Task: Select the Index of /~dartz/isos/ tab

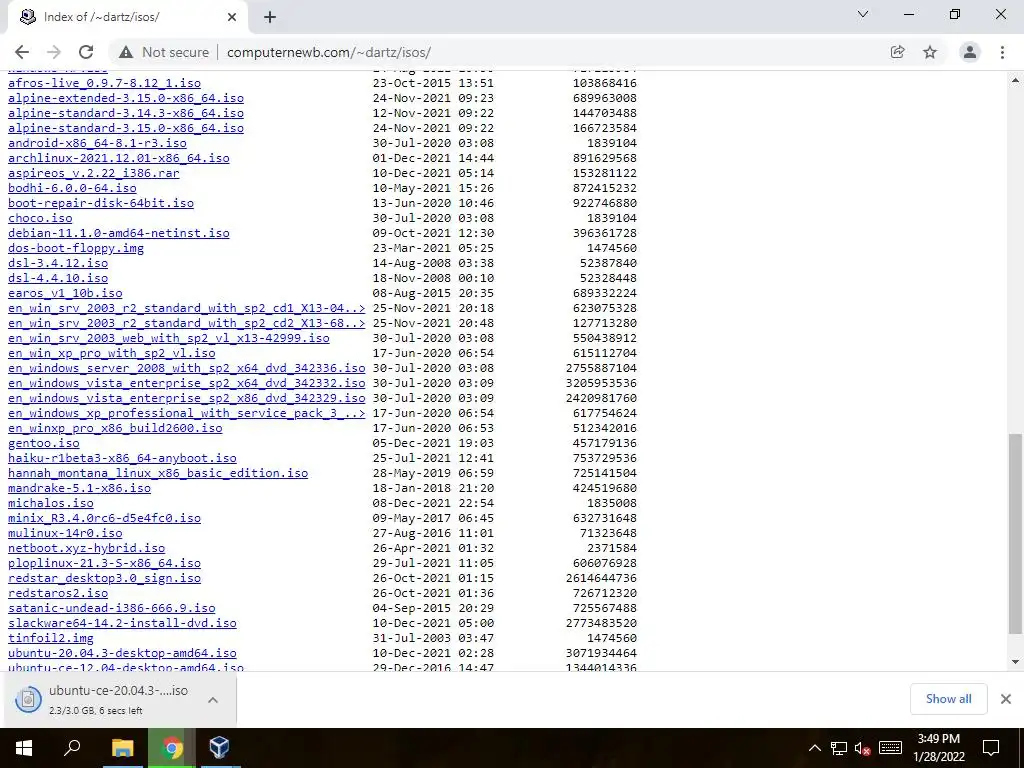Action: pos(127,17)
